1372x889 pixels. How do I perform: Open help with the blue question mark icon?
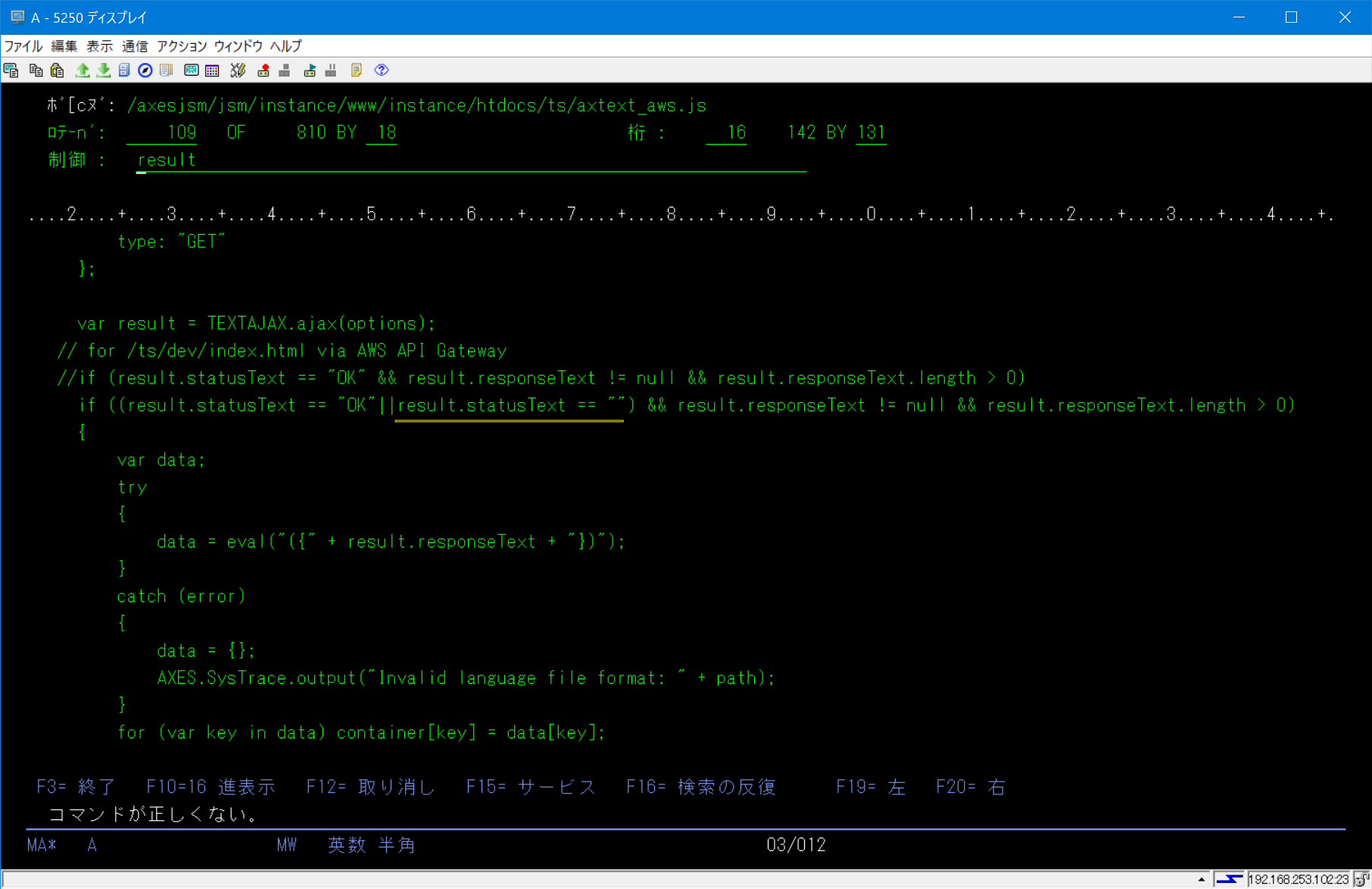click(382, 70)
